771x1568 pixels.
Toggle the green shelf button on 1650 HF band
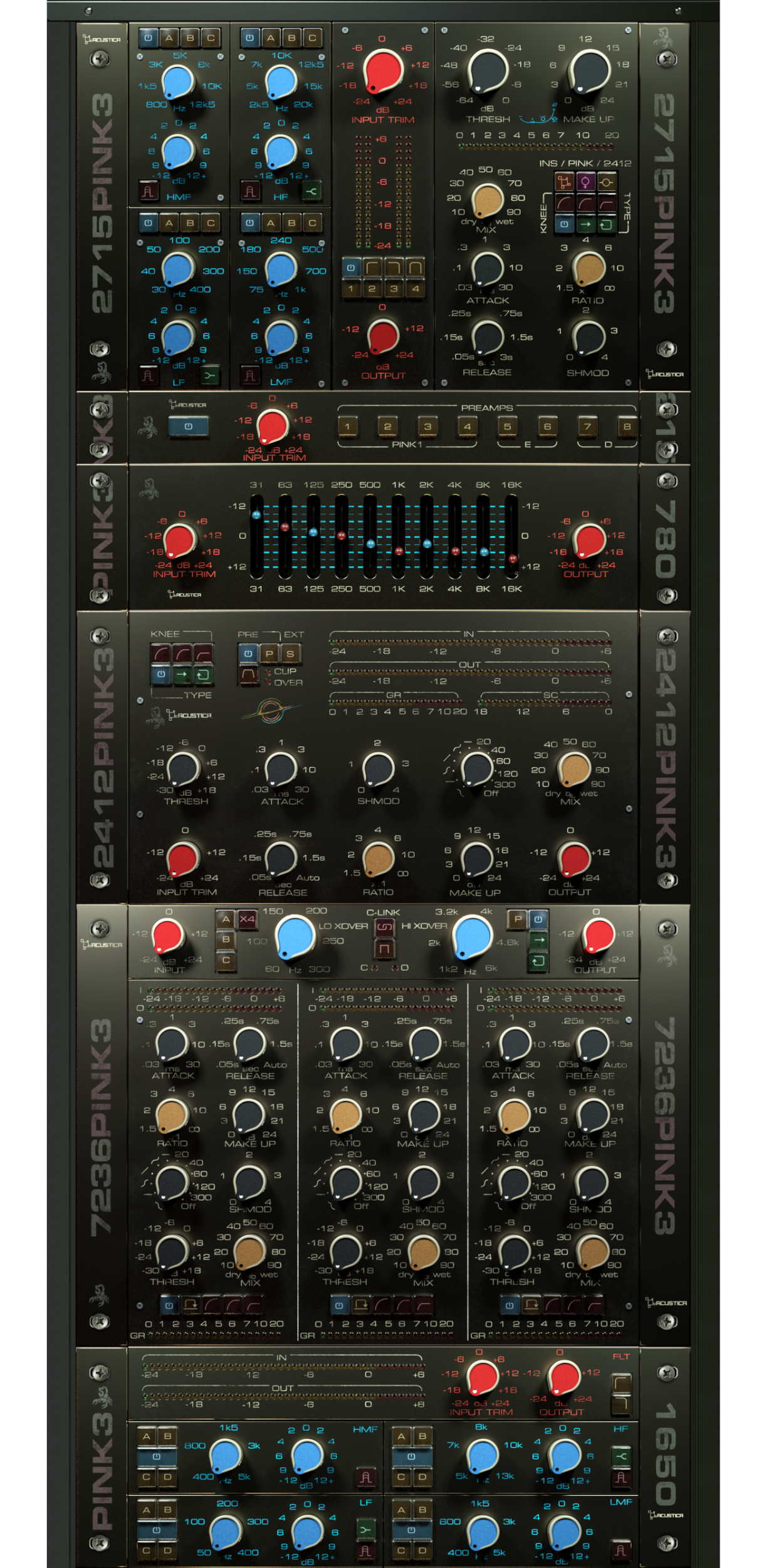click(621, 1456)
